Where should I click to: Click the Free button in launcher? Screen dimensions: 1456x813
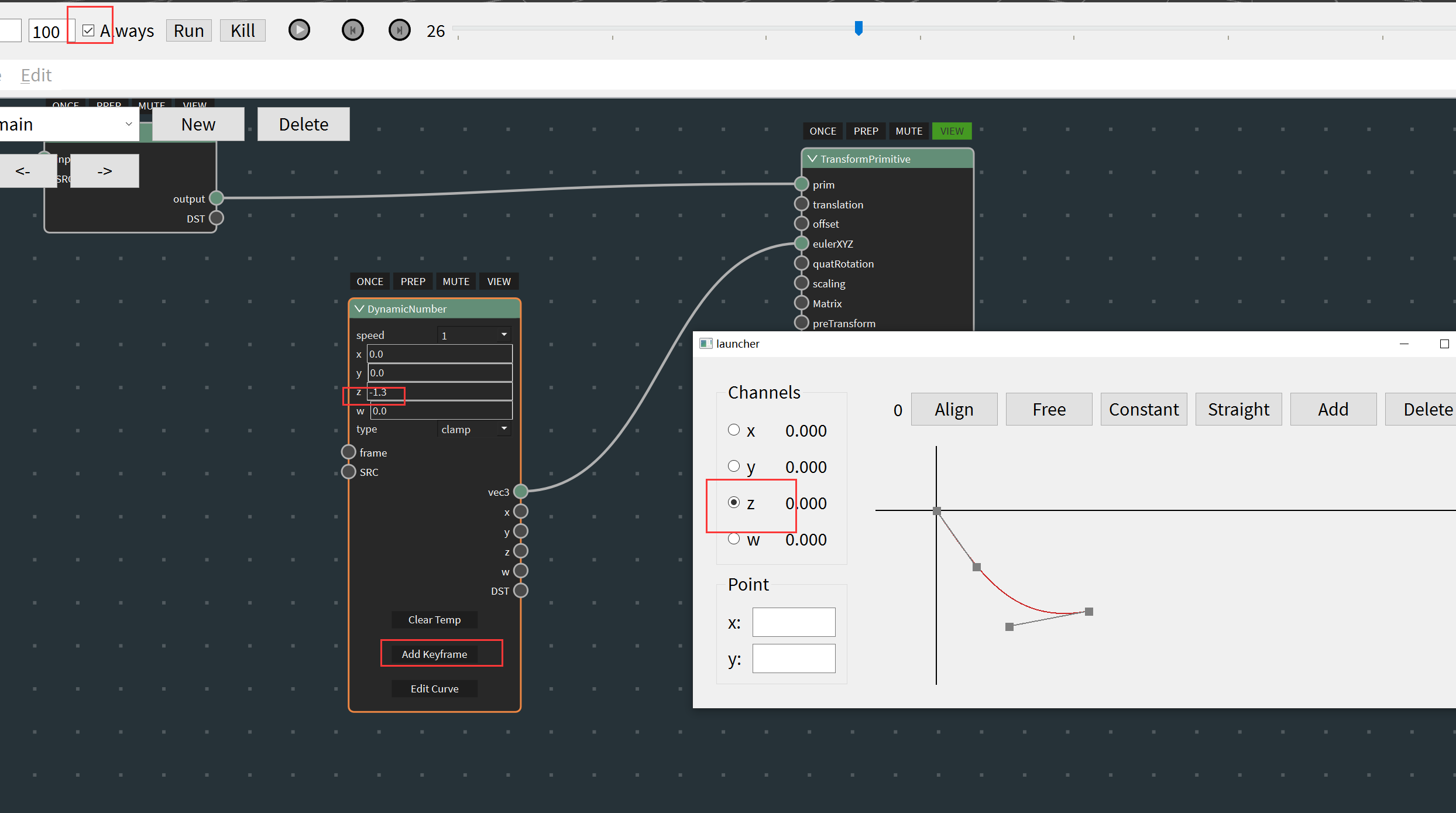click(1049, 409)
